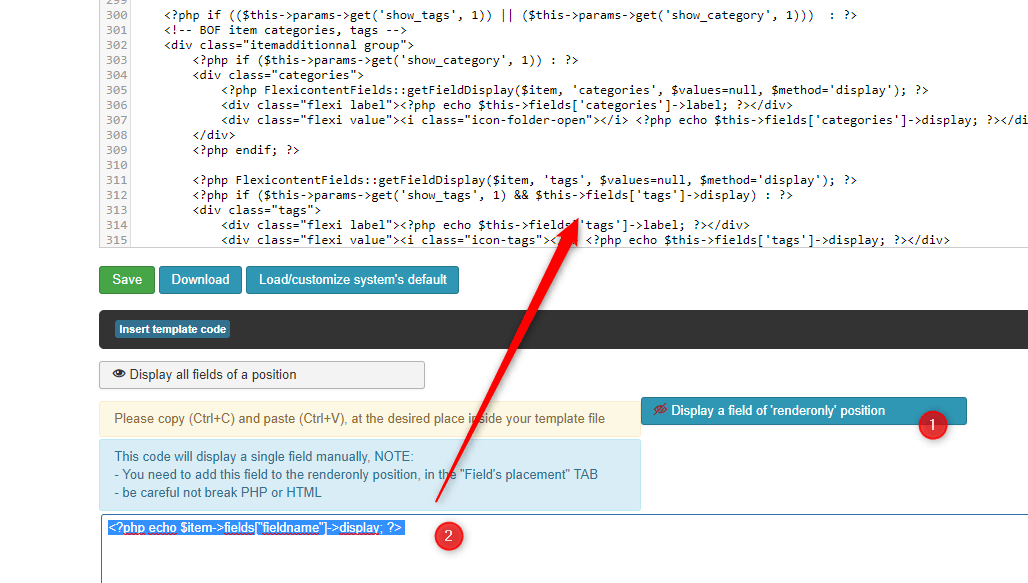Image resolution: width=1028 pixels, height=583 pixels.
Task: Open Load/customize system's default
Action: (352, 280)
